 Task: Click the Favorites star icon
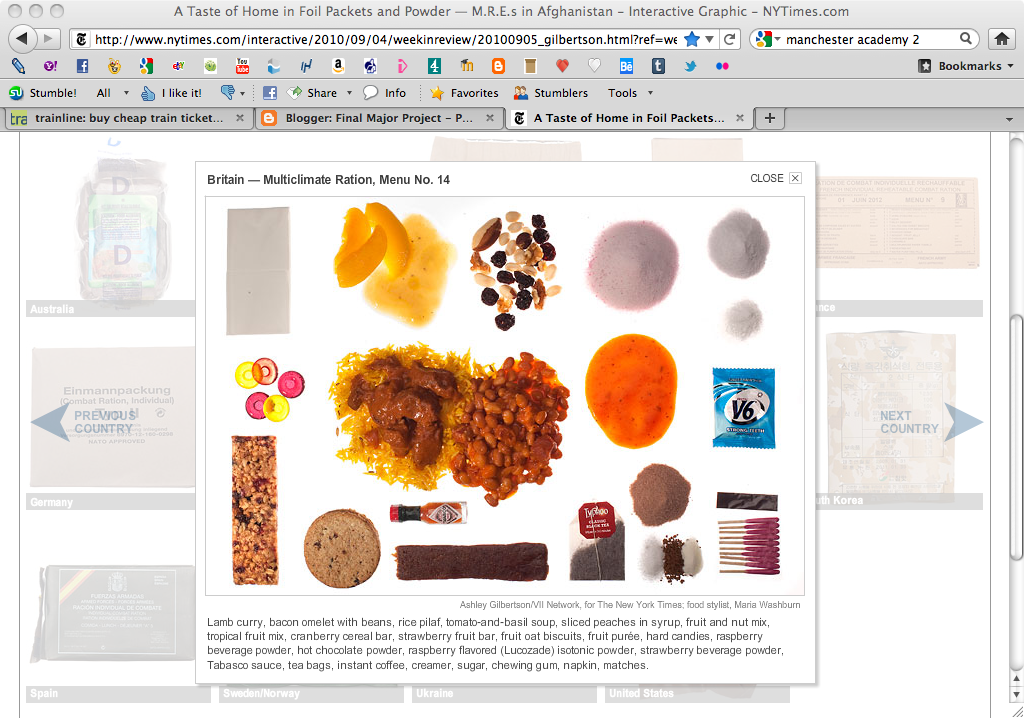(x=436, y=92)
